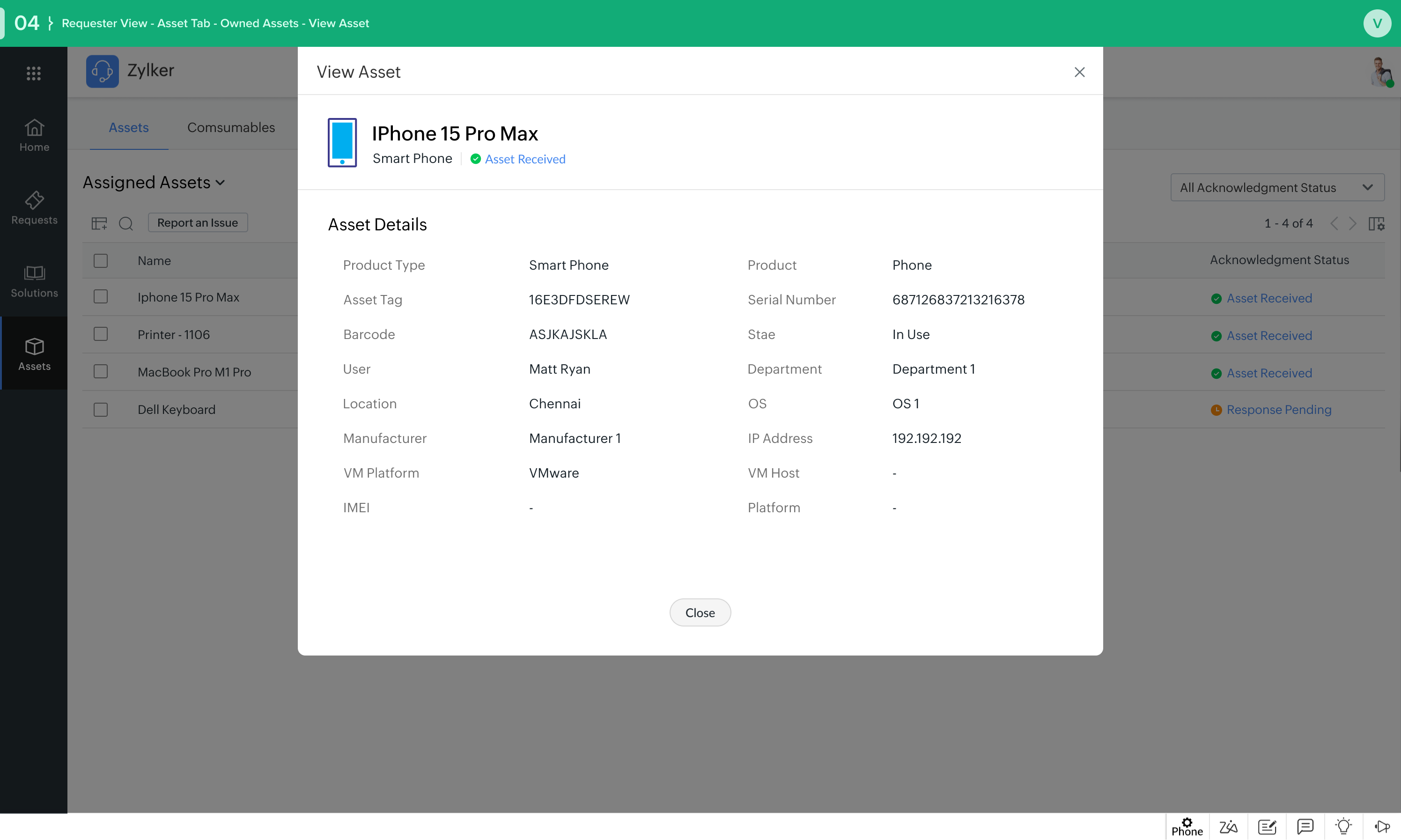Go to Home in the sidebar

coord(34,135)
